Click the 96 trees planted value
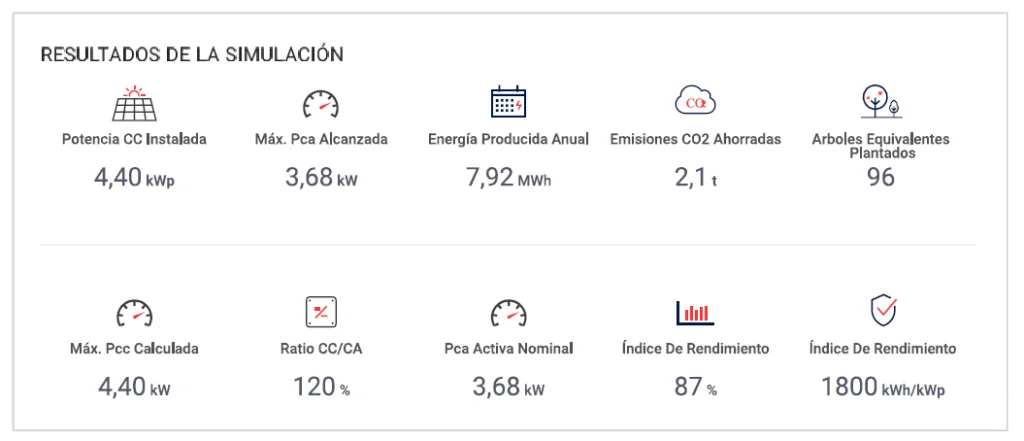This screenshot has width=1024, height=441. click(880, 177)
